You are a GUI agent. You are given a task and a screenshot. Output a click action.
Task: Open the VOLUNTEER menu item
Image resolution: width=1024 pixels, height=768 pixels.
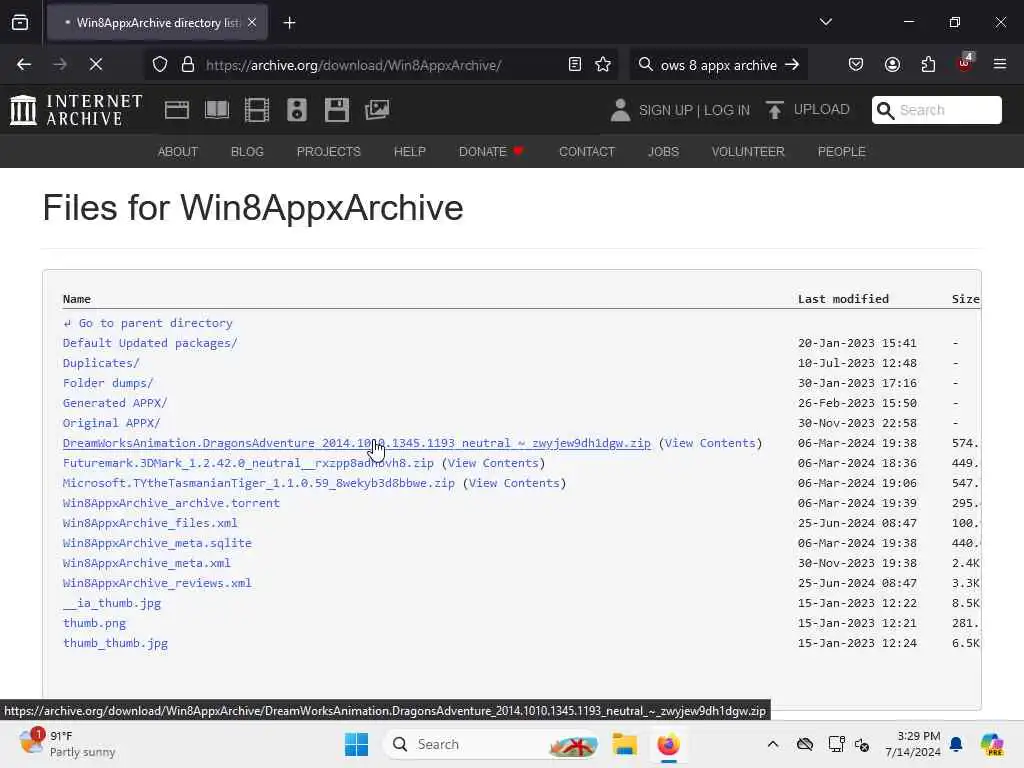[x=748, y=152]
